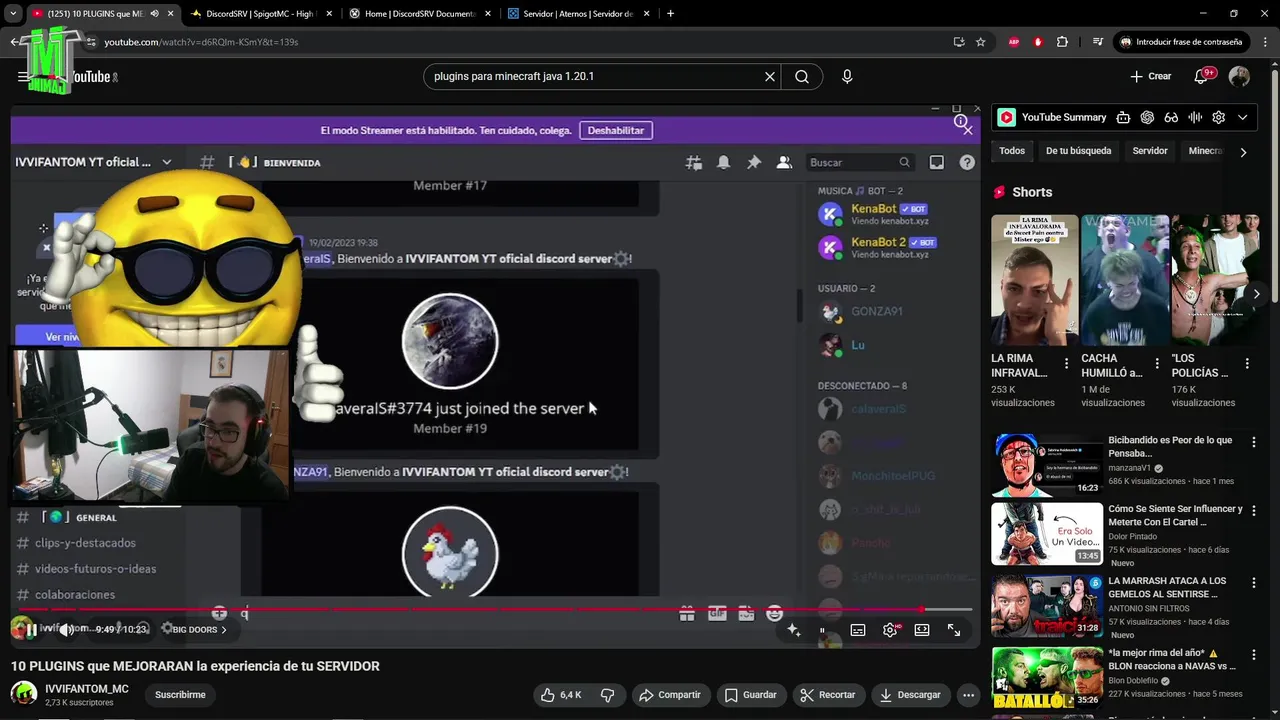The height and width of the screenshot is (720, 1280).
Task: Open the account avatar menu
Action: coord(1239,76)
